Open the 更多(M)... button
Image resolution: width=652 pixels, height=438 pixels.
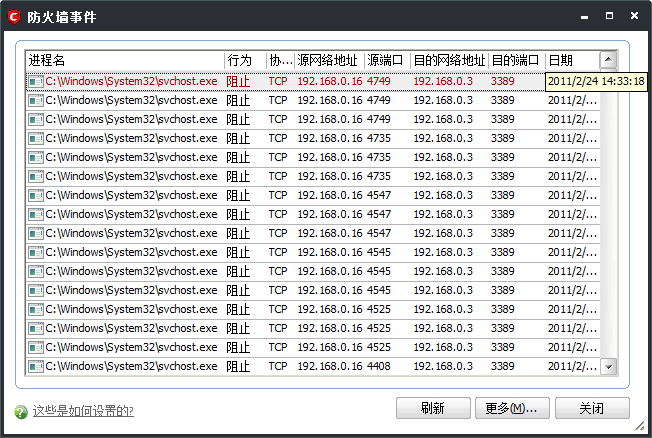click(512, 408)
